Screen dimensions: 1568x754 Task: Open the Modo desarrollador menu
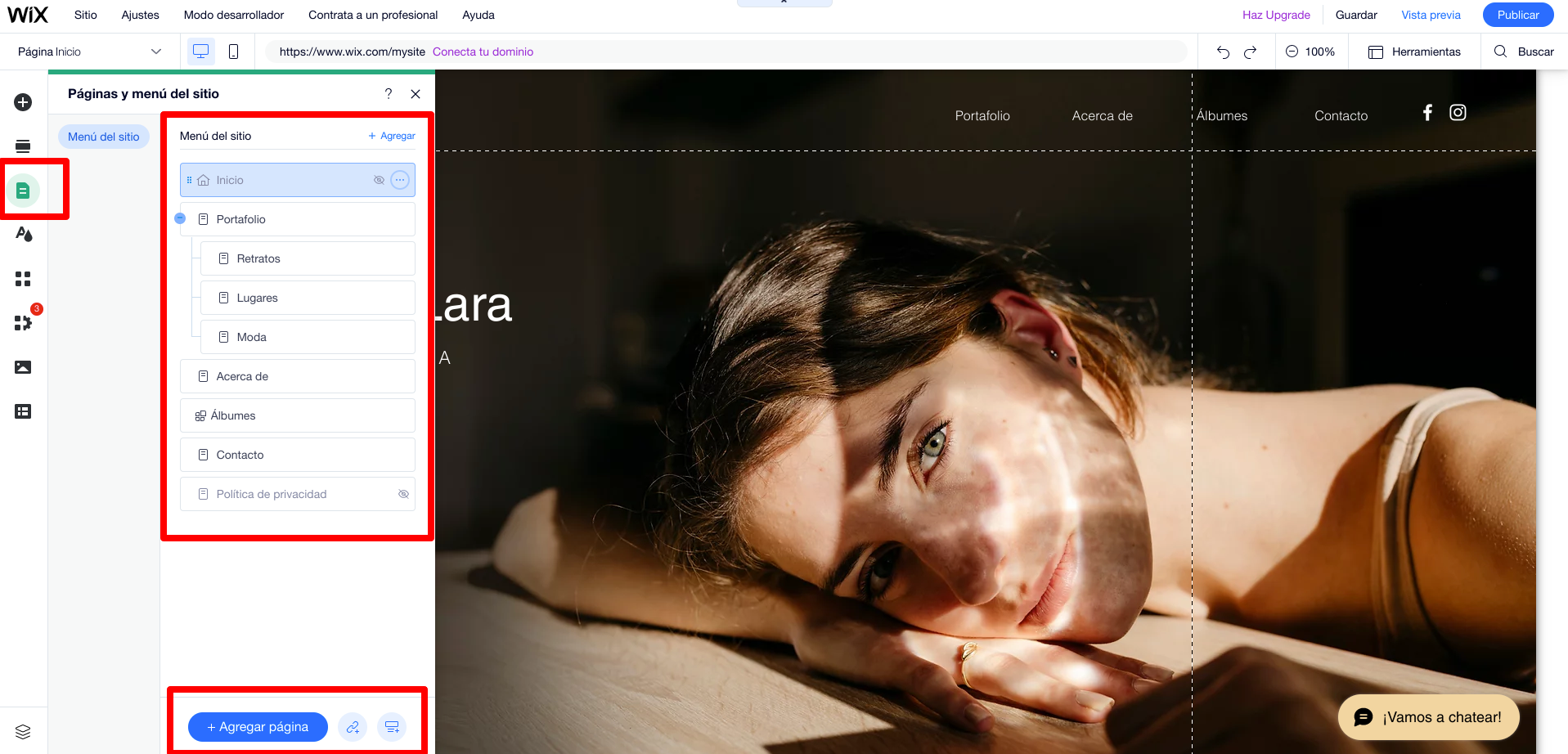233,15
